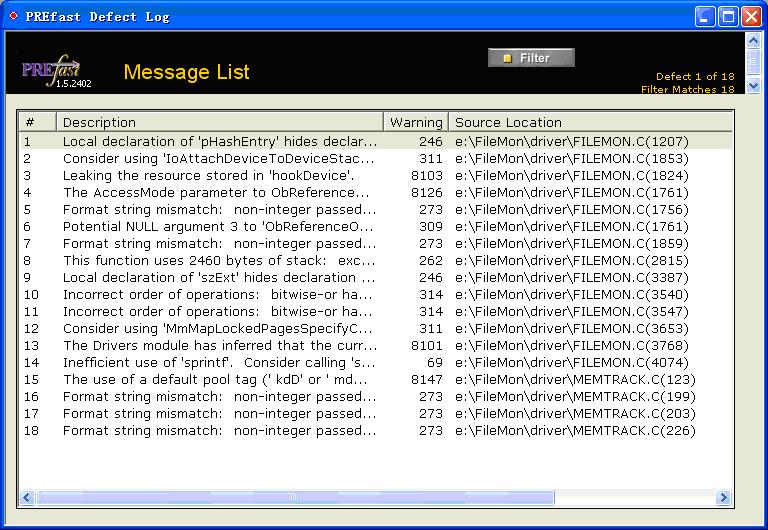Select 'The use of a default pool tag' row
Image resolution: width=768 pixels, height=530 pixels.
click(x=376, y=380)
